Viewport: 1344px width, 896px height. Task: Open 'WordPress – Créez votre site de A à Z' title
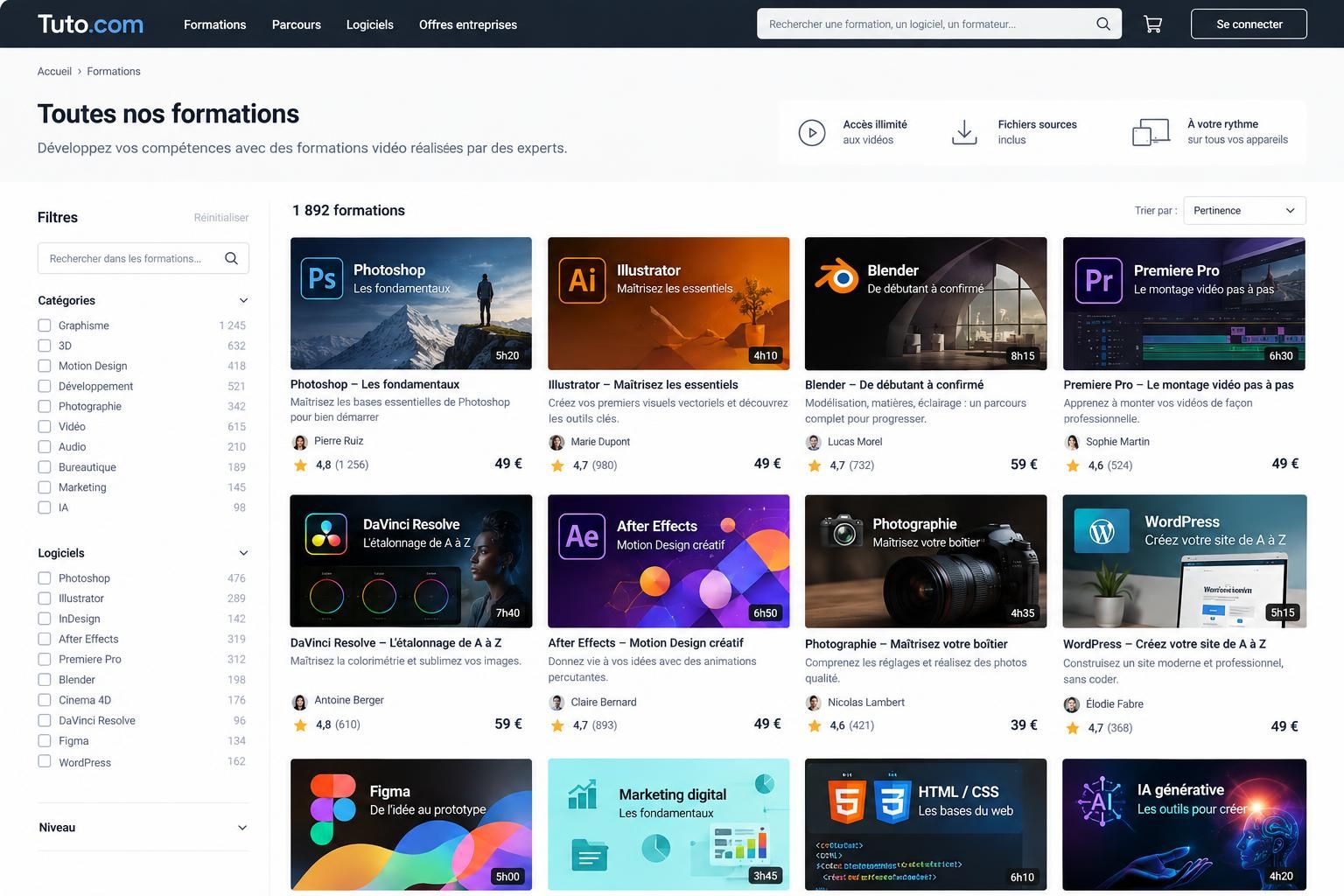[x=1165, y=644]
